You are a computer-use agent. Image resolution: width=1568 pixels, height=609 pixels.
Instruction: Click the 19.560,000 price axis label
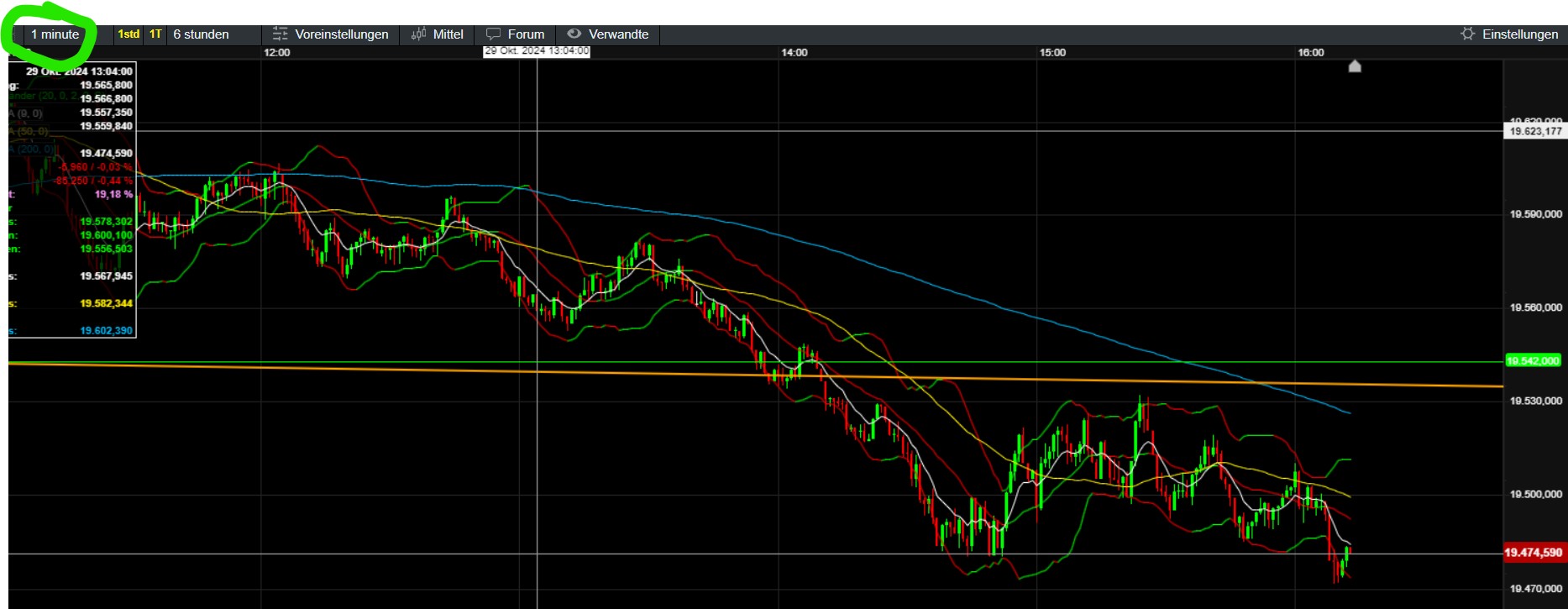point(1536,307)
